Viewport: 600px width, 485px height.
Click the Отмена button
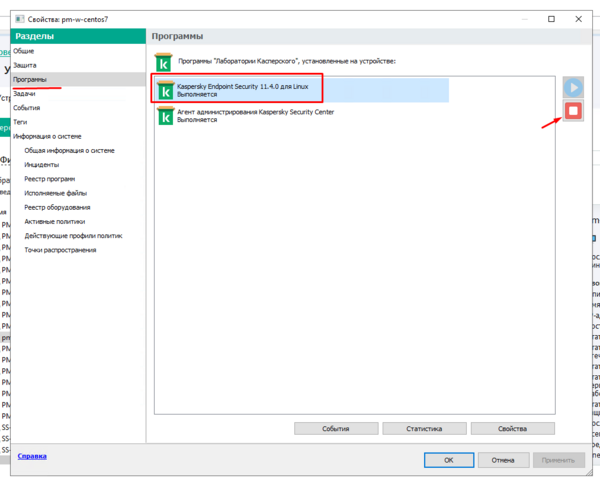point(503,460)
